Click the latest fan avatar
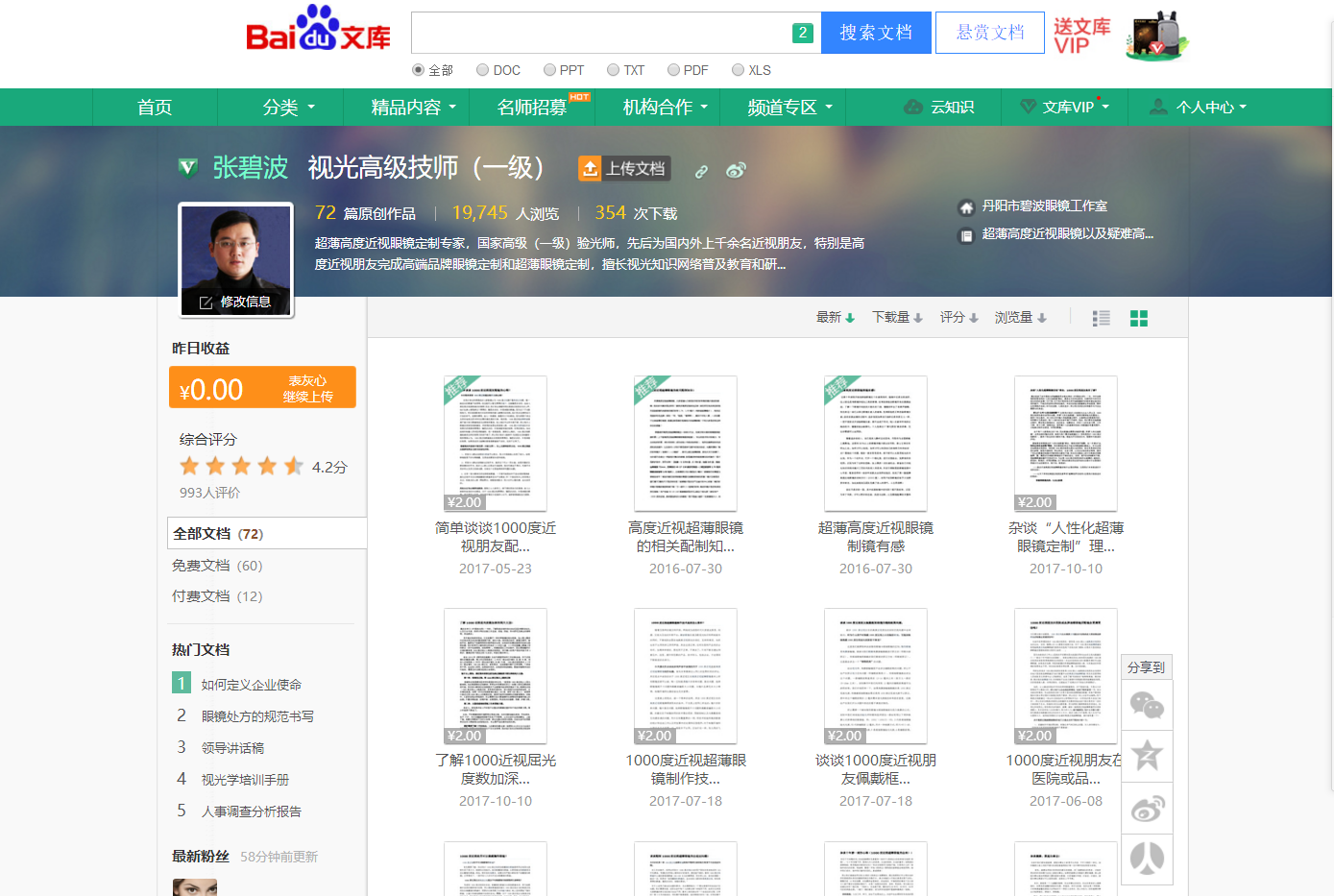Screen dimensions: 1334x896 (x=195, y=887)
